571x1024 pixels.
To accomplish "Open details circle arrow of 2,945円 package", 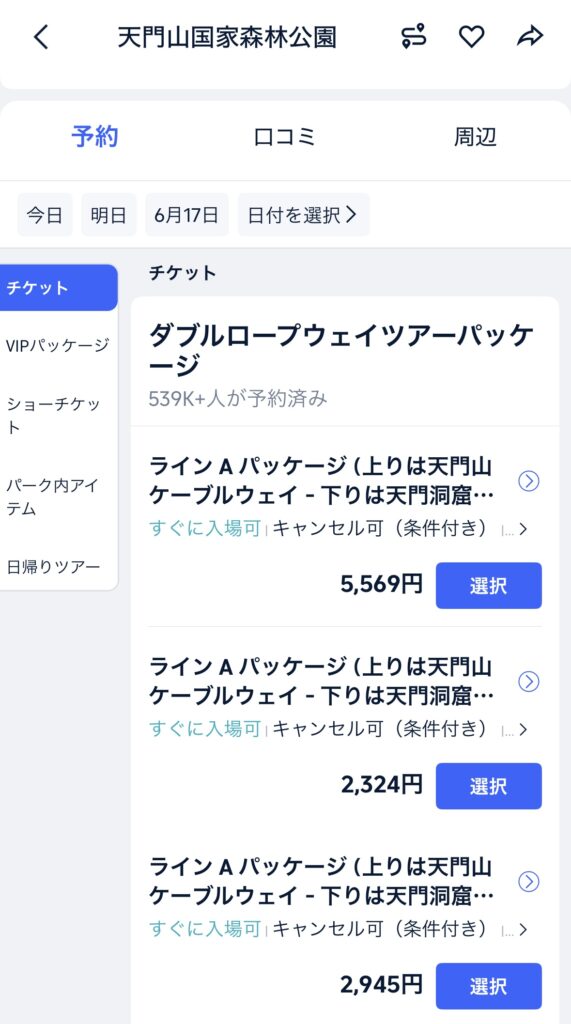I will [528, 882].
